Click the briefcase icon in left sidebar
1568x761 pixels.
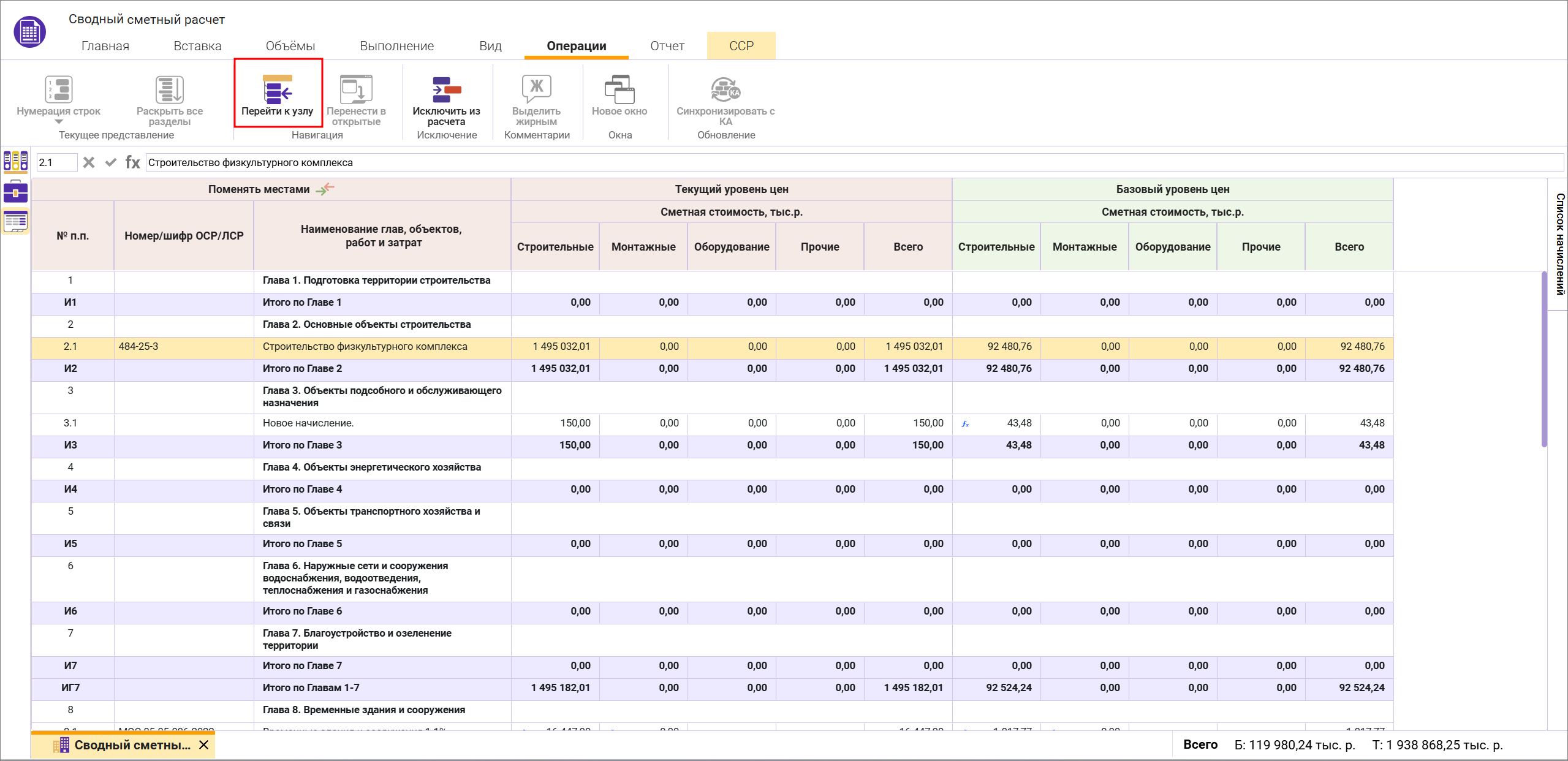point(15,192)
